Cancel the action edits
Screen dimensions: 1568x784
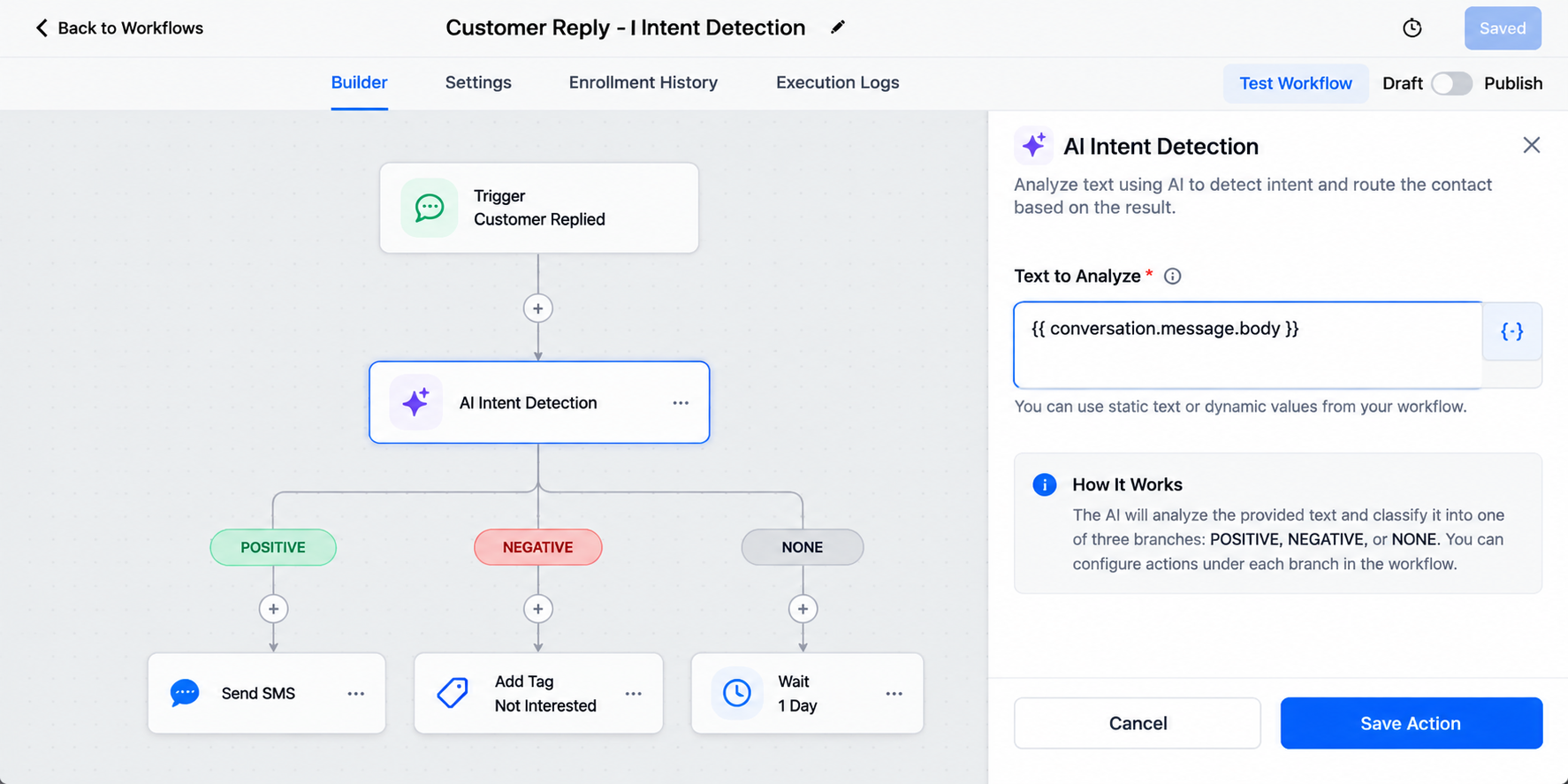click(x=1138, y=723)
